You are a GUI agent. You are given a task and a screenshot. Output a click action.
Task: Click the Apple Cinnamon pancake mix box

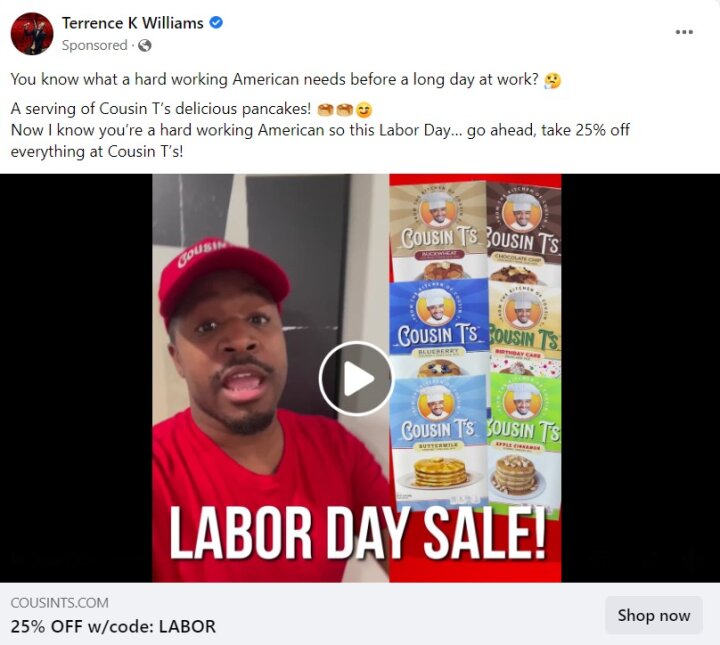(524, 443)
